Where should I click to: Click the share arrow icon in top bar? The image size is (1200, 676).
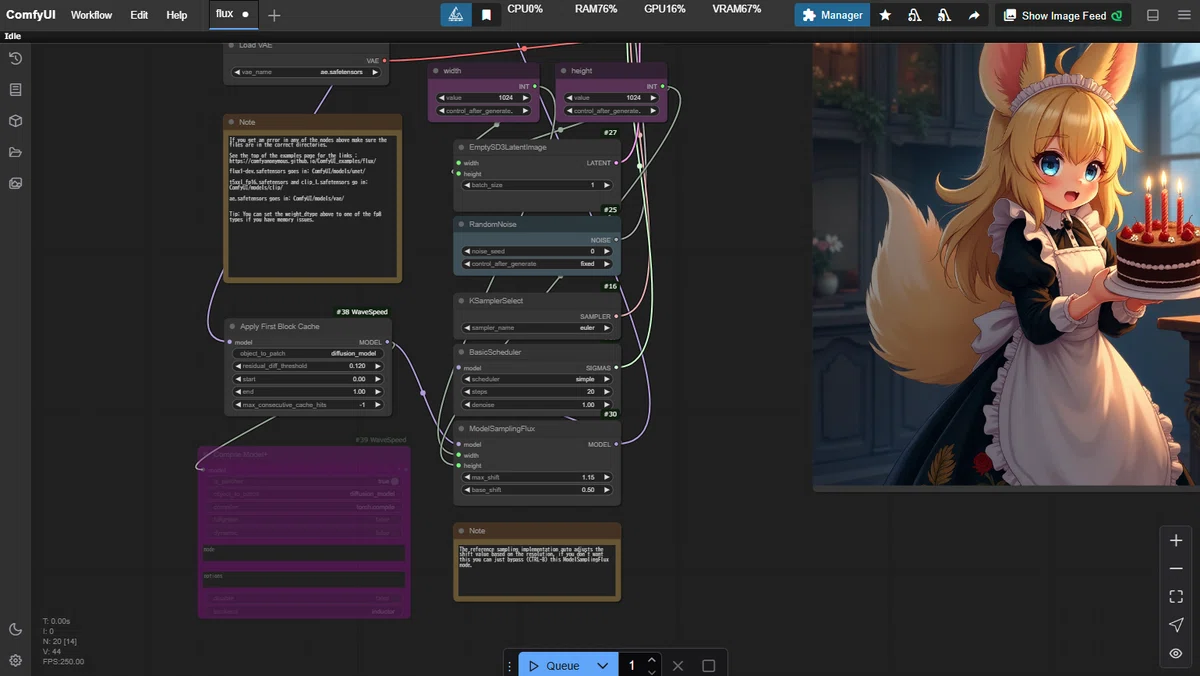[974, 15]
